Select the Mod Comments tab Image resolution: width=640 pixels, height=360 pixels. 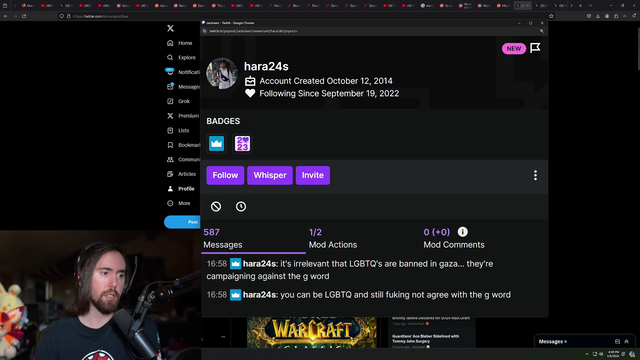453,238
